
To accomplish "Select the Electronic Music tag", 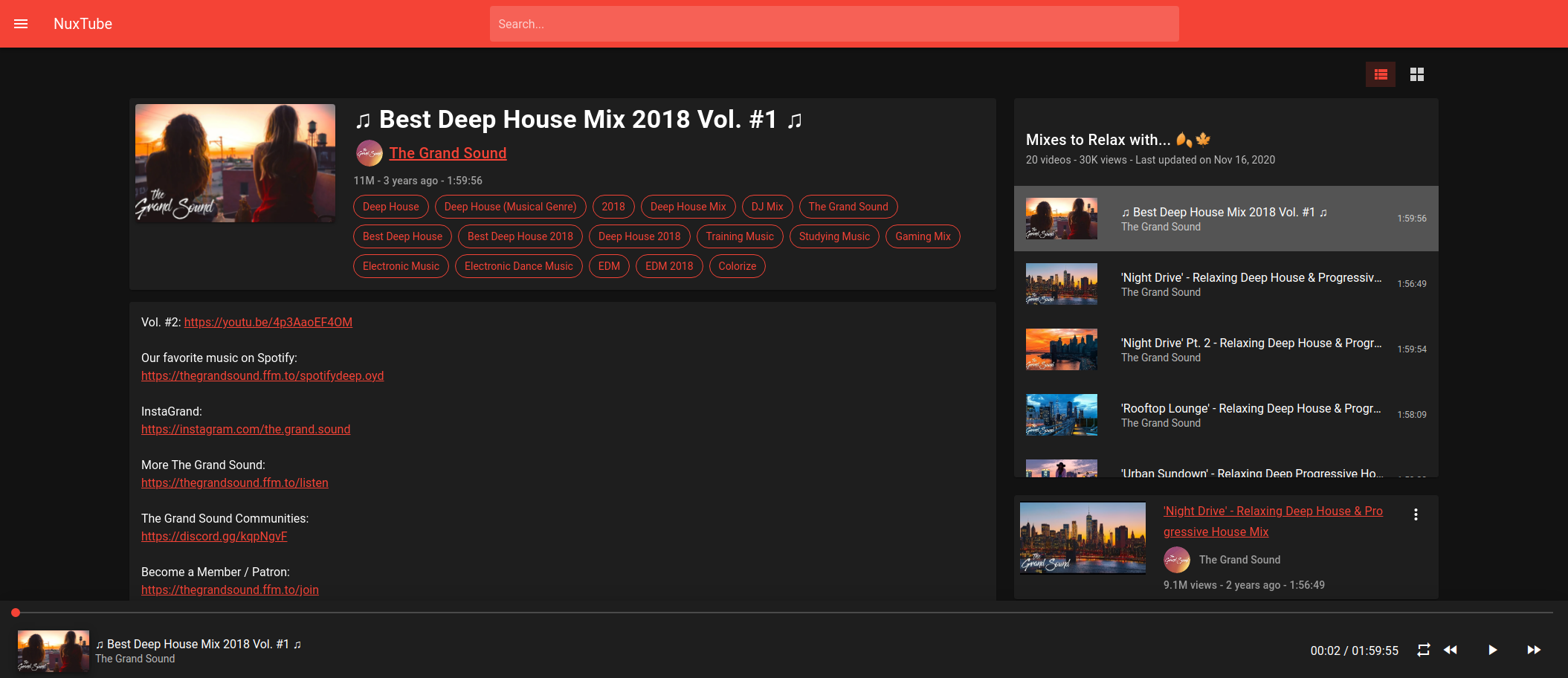I will 401,266.
